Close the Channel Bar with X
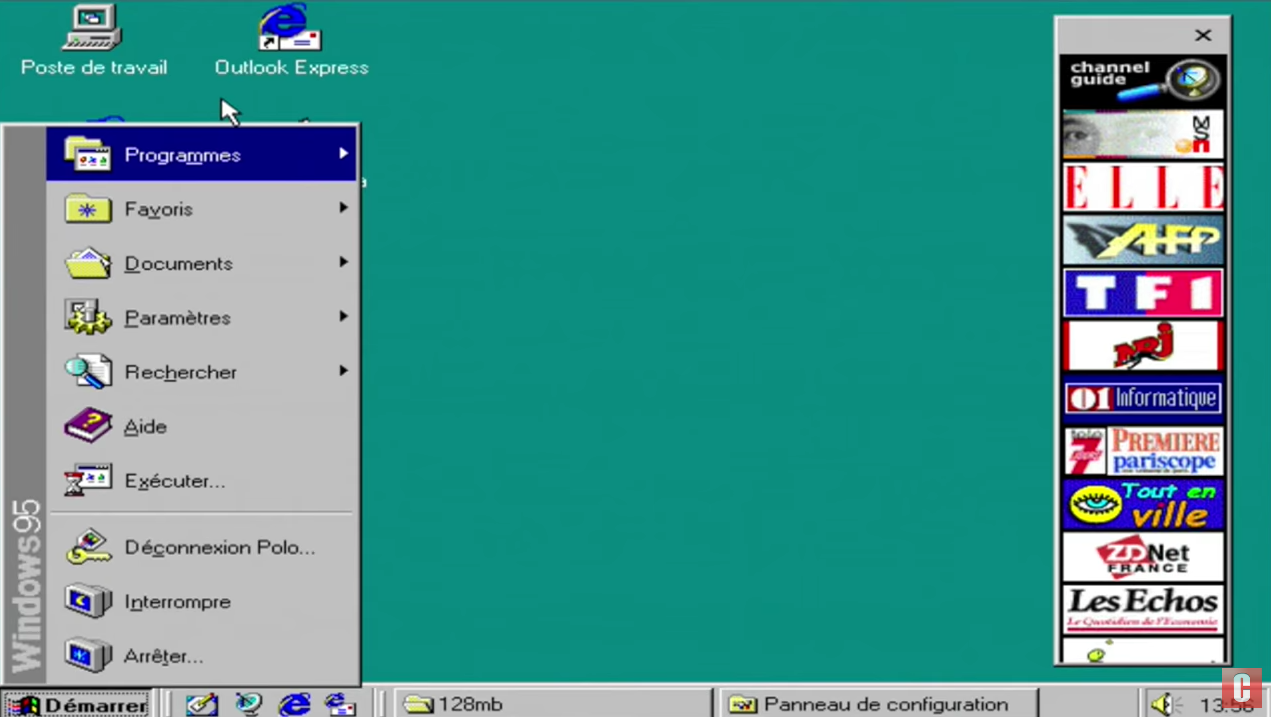Screen dimensions: 1271x717 tap(1203, 35)
